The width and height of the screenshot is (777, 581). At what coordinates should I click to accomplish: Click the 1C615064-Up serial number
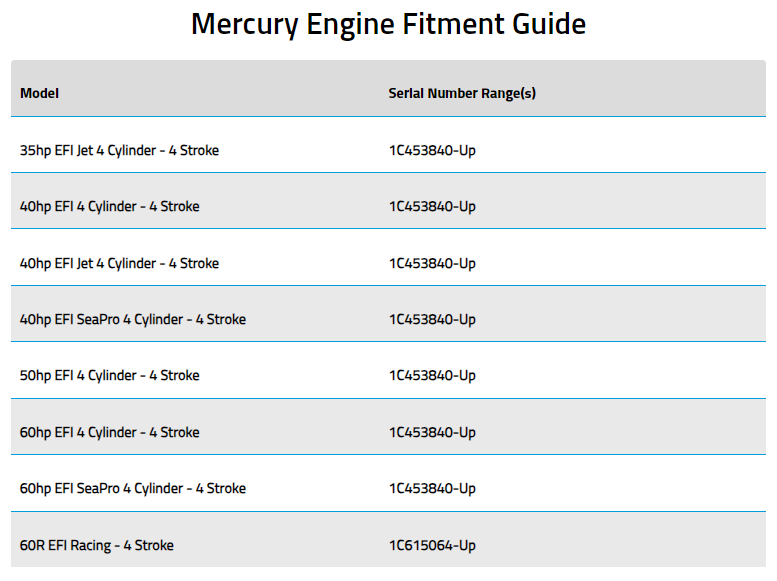[432, 545]
